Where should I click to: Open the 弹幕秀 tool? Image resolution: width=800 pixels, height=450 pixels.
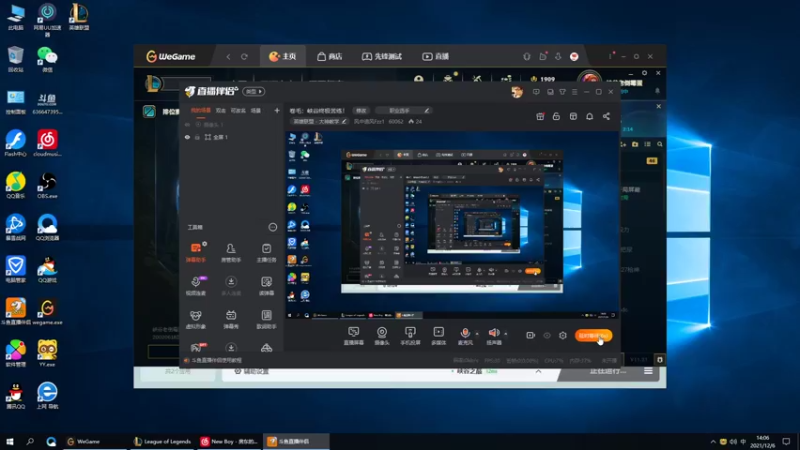coord(231,319)
